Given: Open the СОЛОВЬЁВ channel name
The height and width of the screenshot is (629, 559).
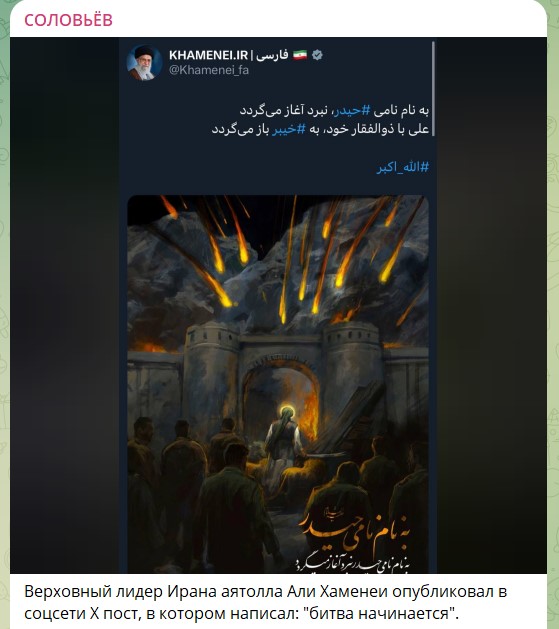Looking at the screenshot, I should pos(68,20).
